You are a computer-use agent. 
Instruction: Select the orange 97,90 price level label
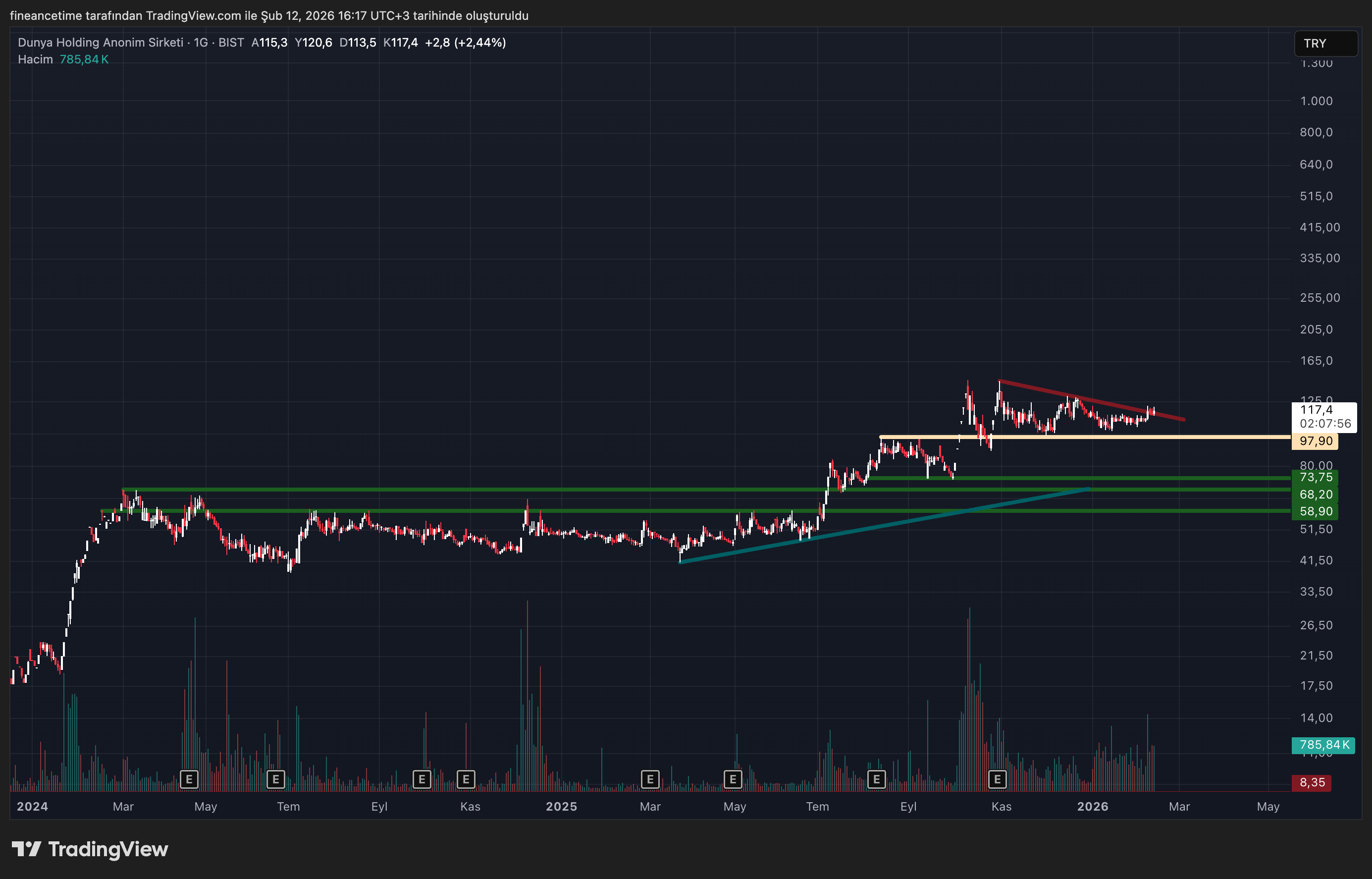(1315, 441)
